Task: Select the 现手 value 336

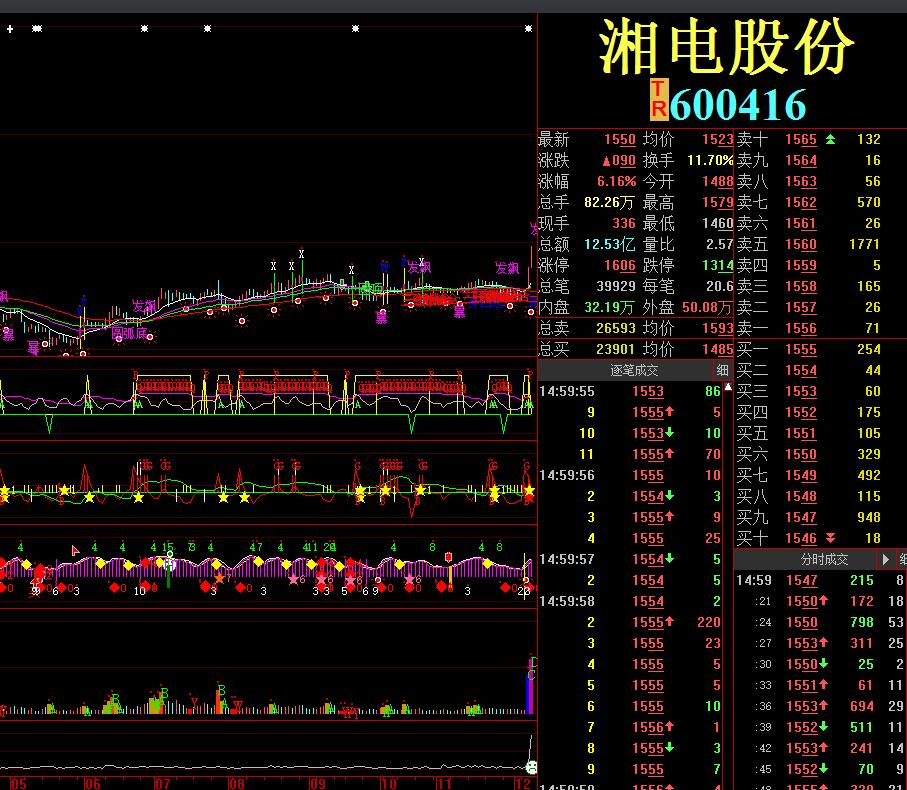Action: coord(624,223)
